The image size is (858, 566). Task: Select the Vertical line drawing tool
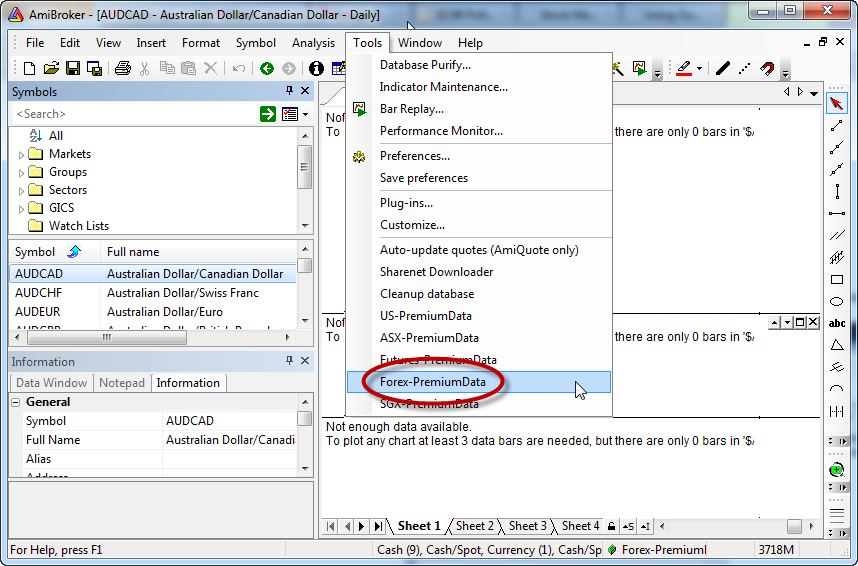tap(837, 192)
